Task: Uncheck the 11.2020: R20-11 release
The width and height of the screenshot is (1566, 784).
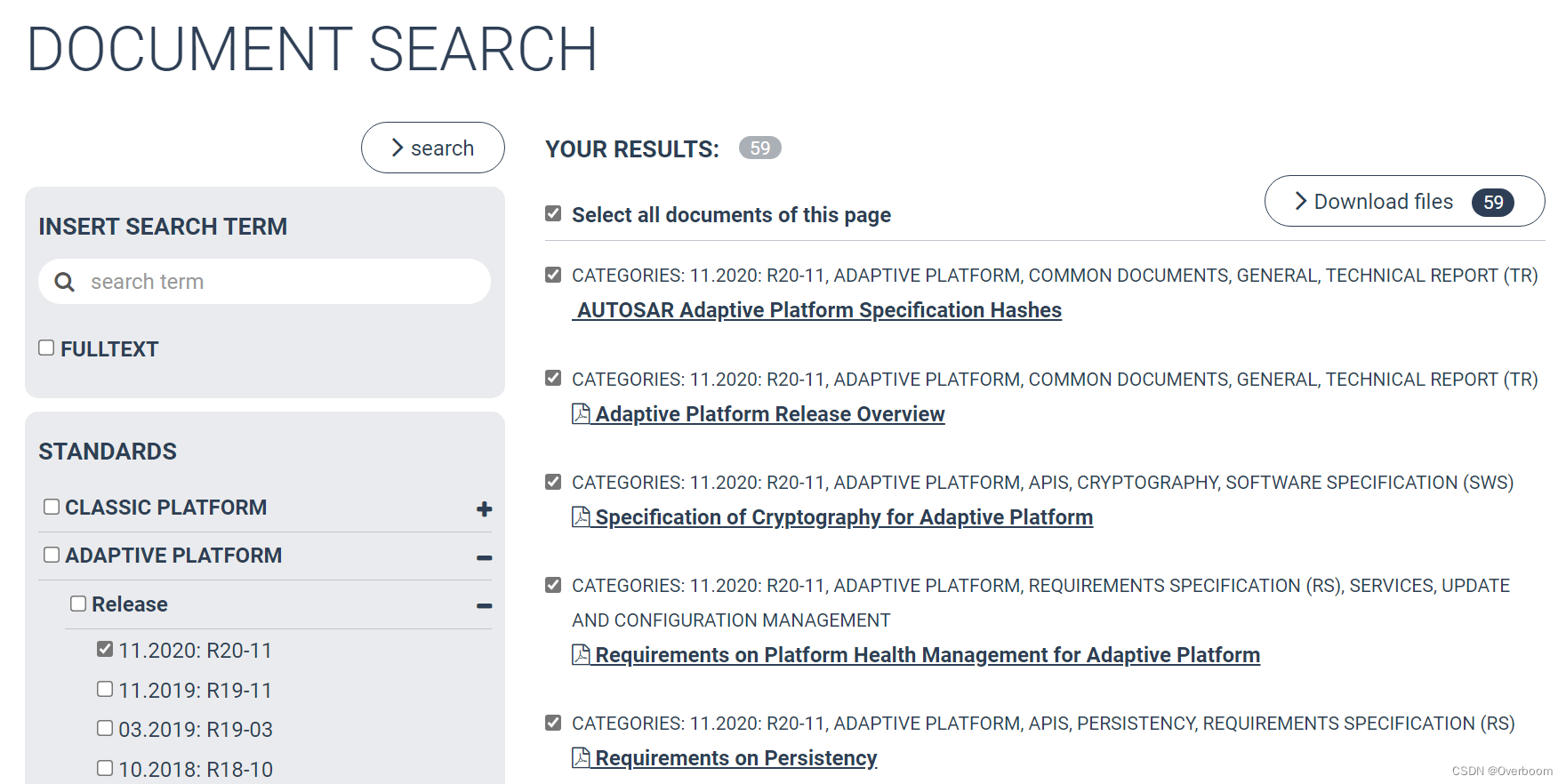Action: [x=105, y=649]
